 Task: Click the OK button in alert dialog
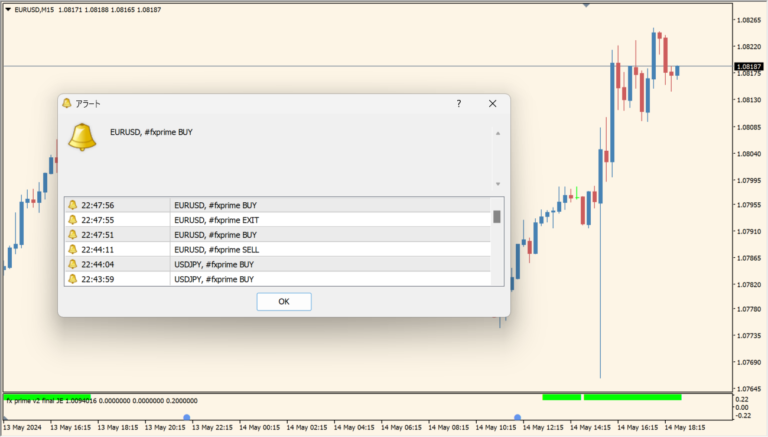tap(283, 301)
